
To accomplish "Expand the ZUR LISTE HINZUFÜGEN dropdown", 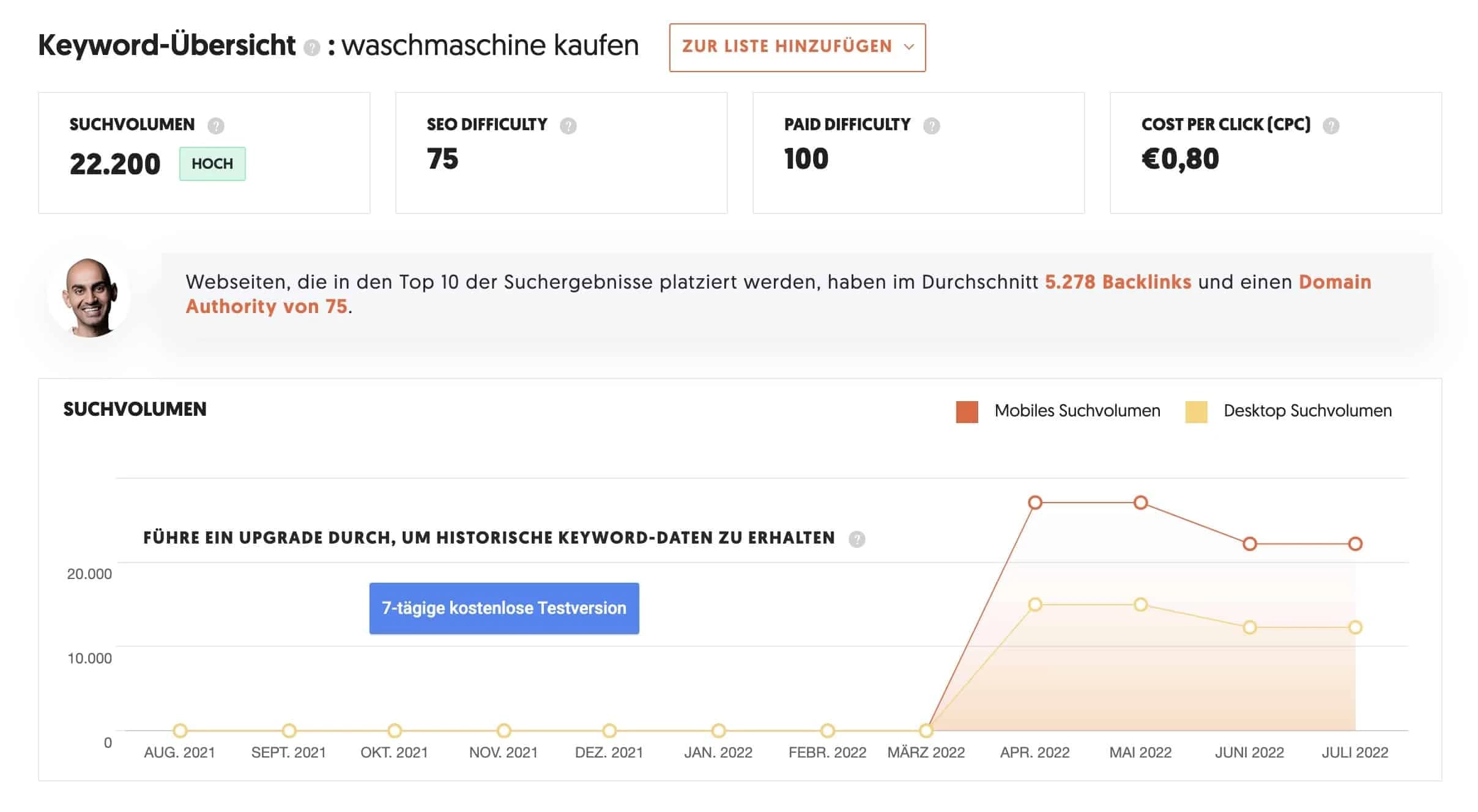I will pyautogui.click(x=797, y=46).
